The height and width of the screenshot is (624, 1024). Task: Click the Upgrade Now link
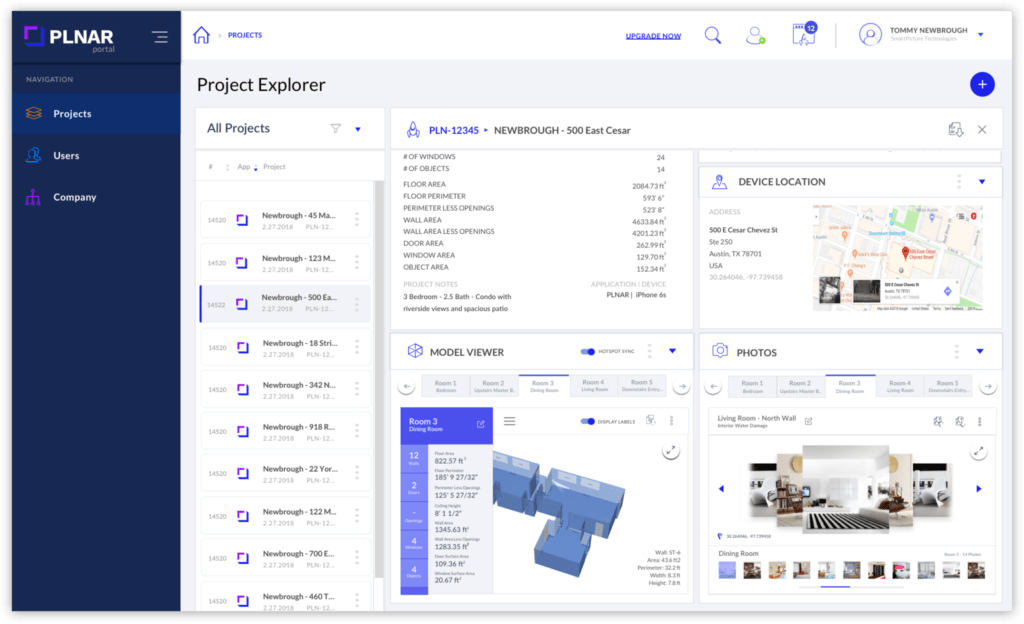(653, 36)
